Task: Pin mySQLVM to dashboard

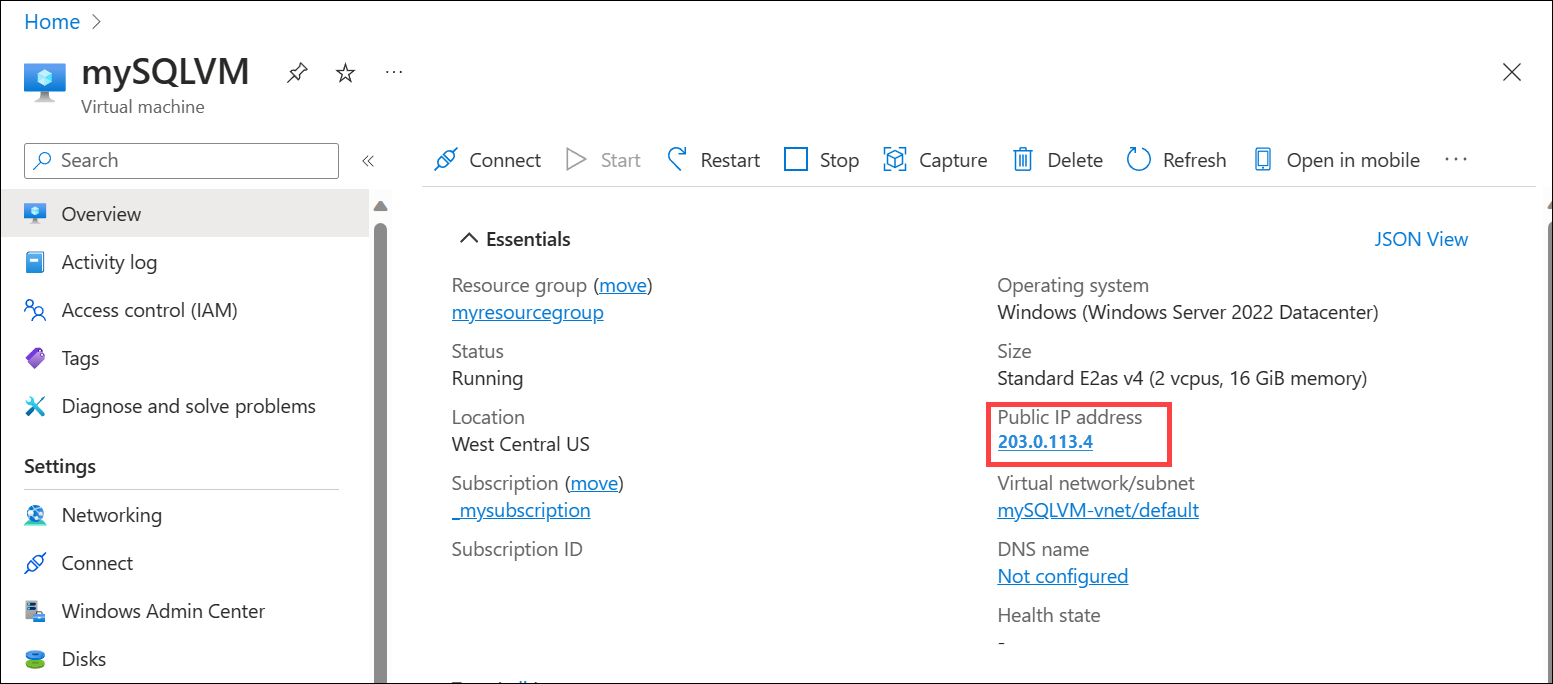Action: coord(296,72)
